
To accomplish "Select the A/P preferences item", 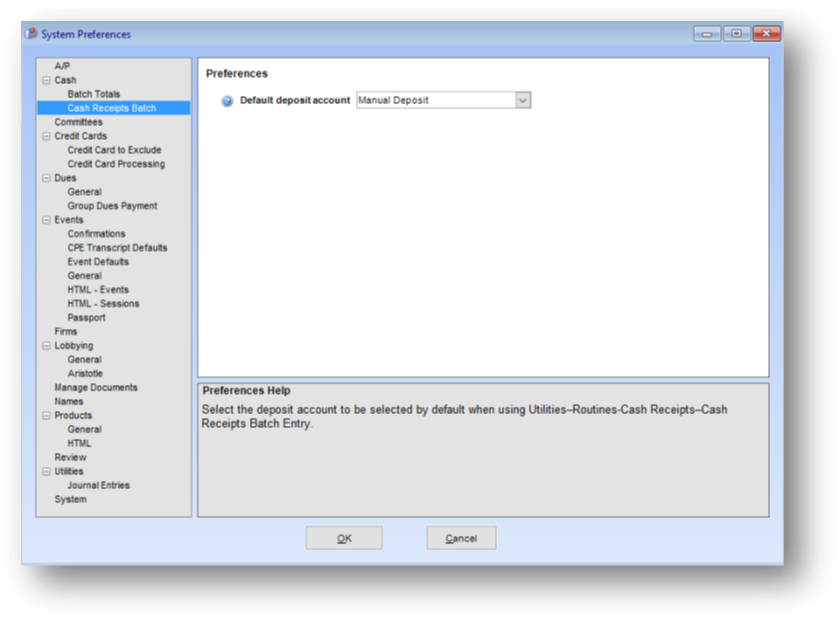I will tap(62, 66).
